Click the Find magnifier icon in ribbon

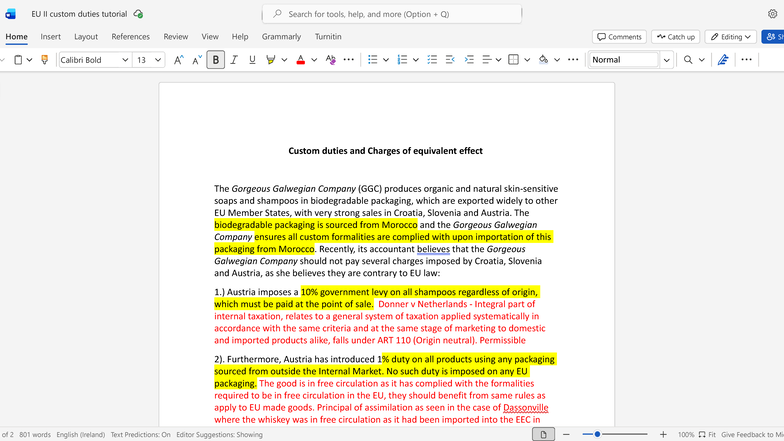688,60
